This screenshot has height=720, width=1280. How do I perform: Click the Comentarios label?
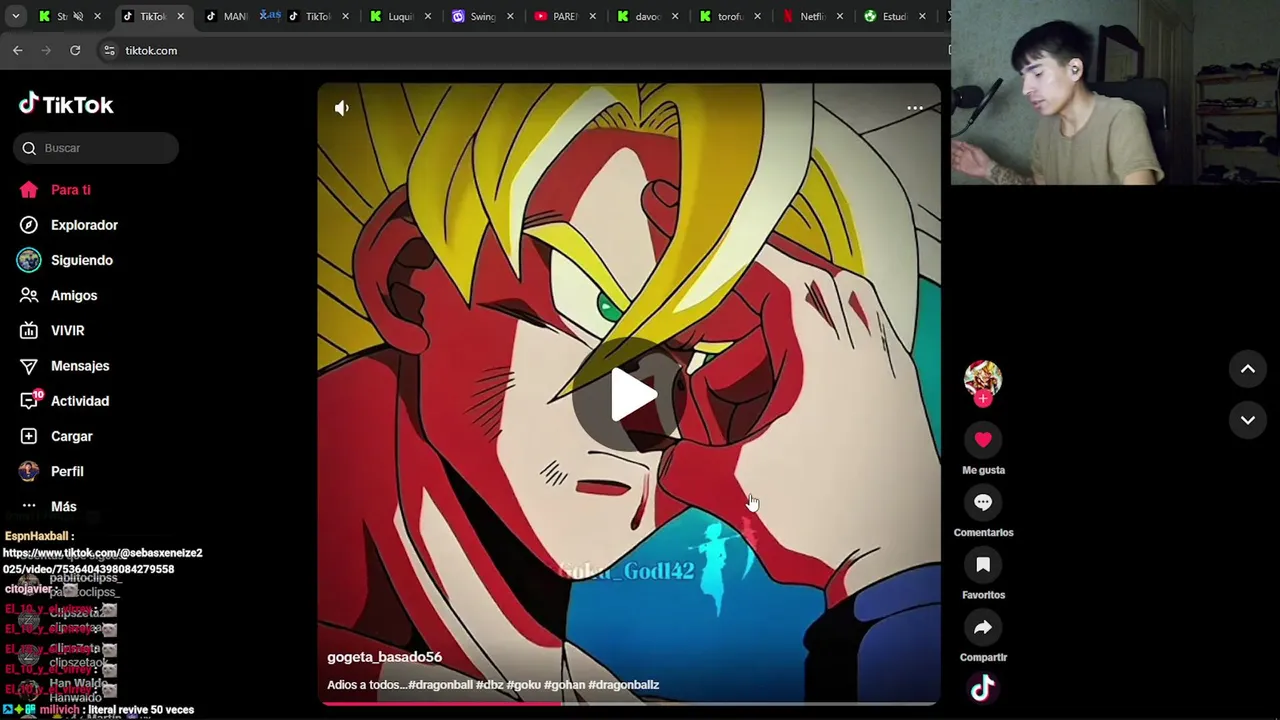click(983, 533)
